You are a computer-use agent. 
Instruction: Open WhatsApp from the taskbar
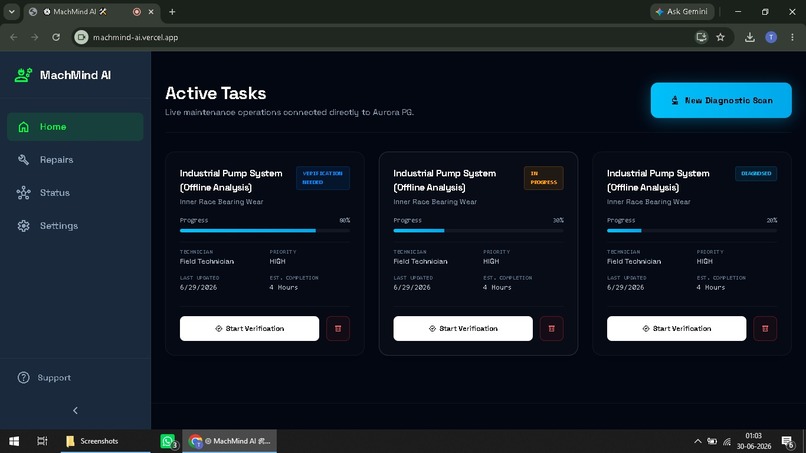pyautogui.click(x=168, y=441)
